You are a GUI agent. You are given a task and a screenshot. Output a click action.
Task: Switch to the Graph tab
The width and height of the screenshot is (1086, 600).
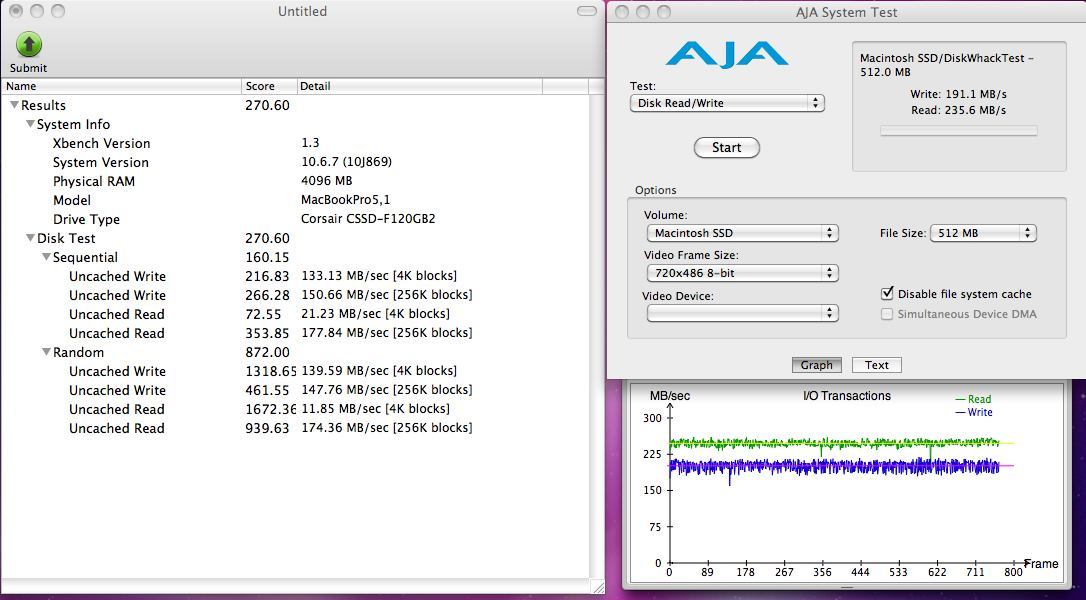coord(817,365)
